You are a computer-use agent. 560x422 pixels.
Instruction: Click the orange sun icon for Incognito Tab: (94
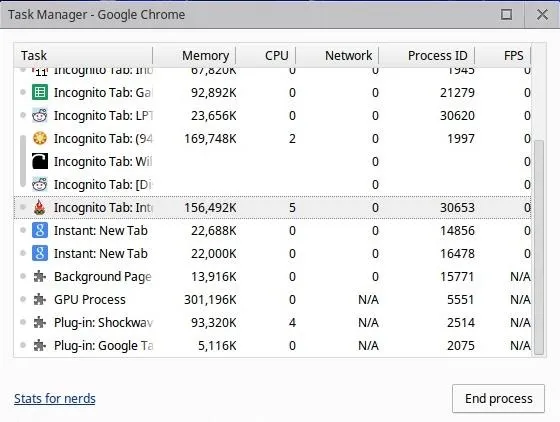pyautogui.click(x=40, y=138)
